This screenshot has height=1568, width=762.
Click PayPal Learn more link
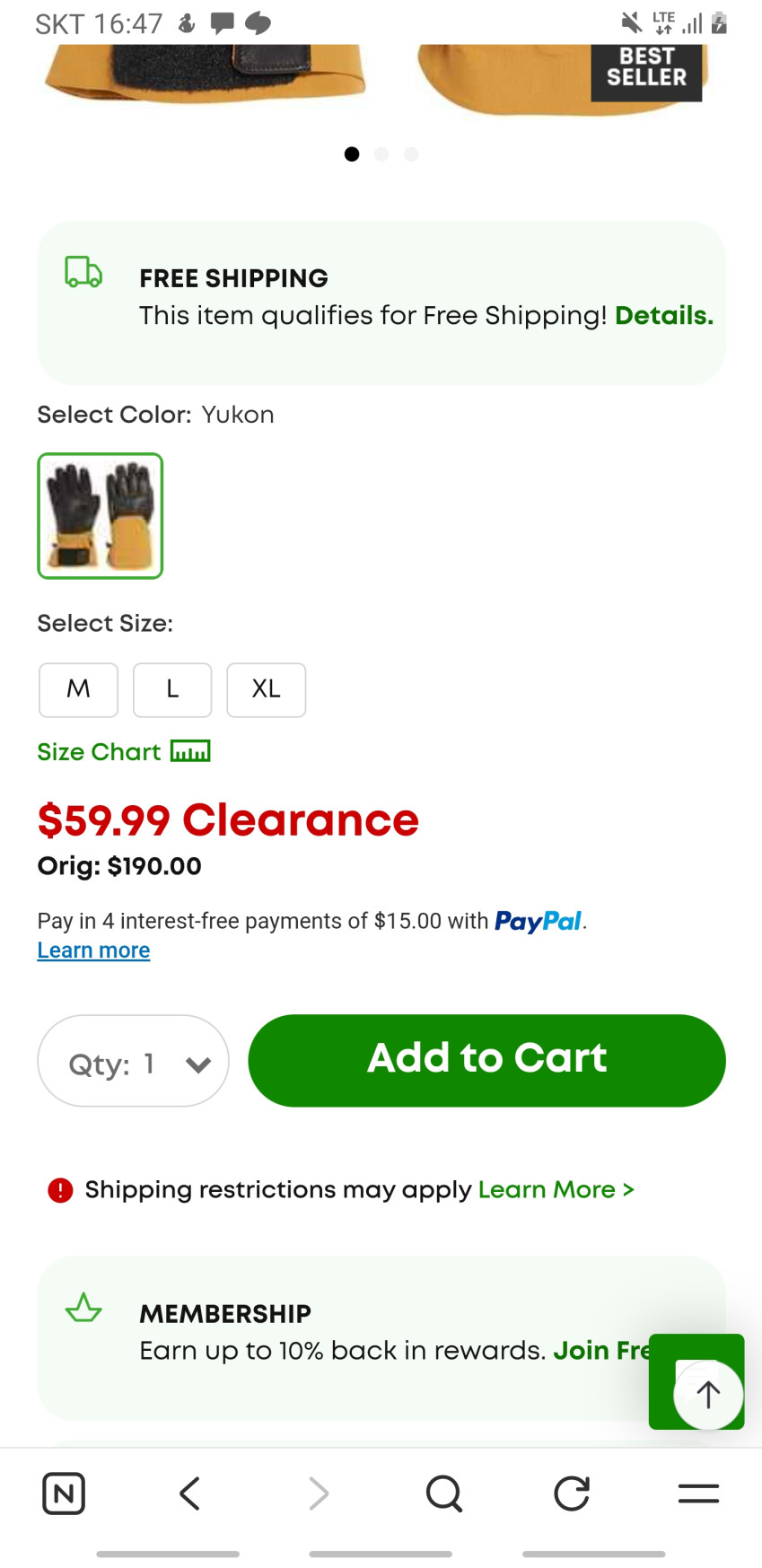[x=93, y=950]
